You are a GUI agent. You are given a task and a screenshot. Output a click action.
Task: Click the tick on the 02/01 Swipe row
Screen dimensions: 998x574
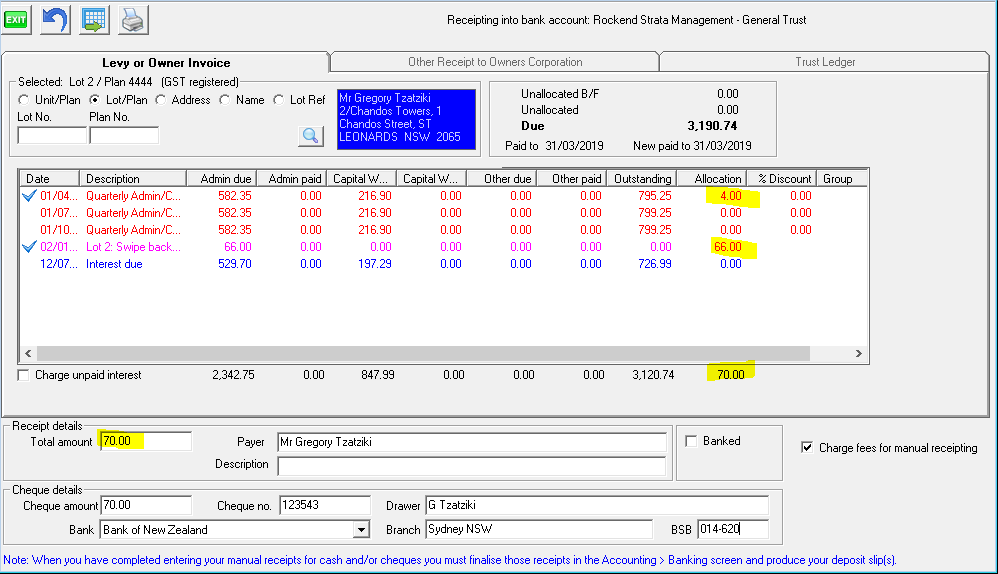[29, 246]
